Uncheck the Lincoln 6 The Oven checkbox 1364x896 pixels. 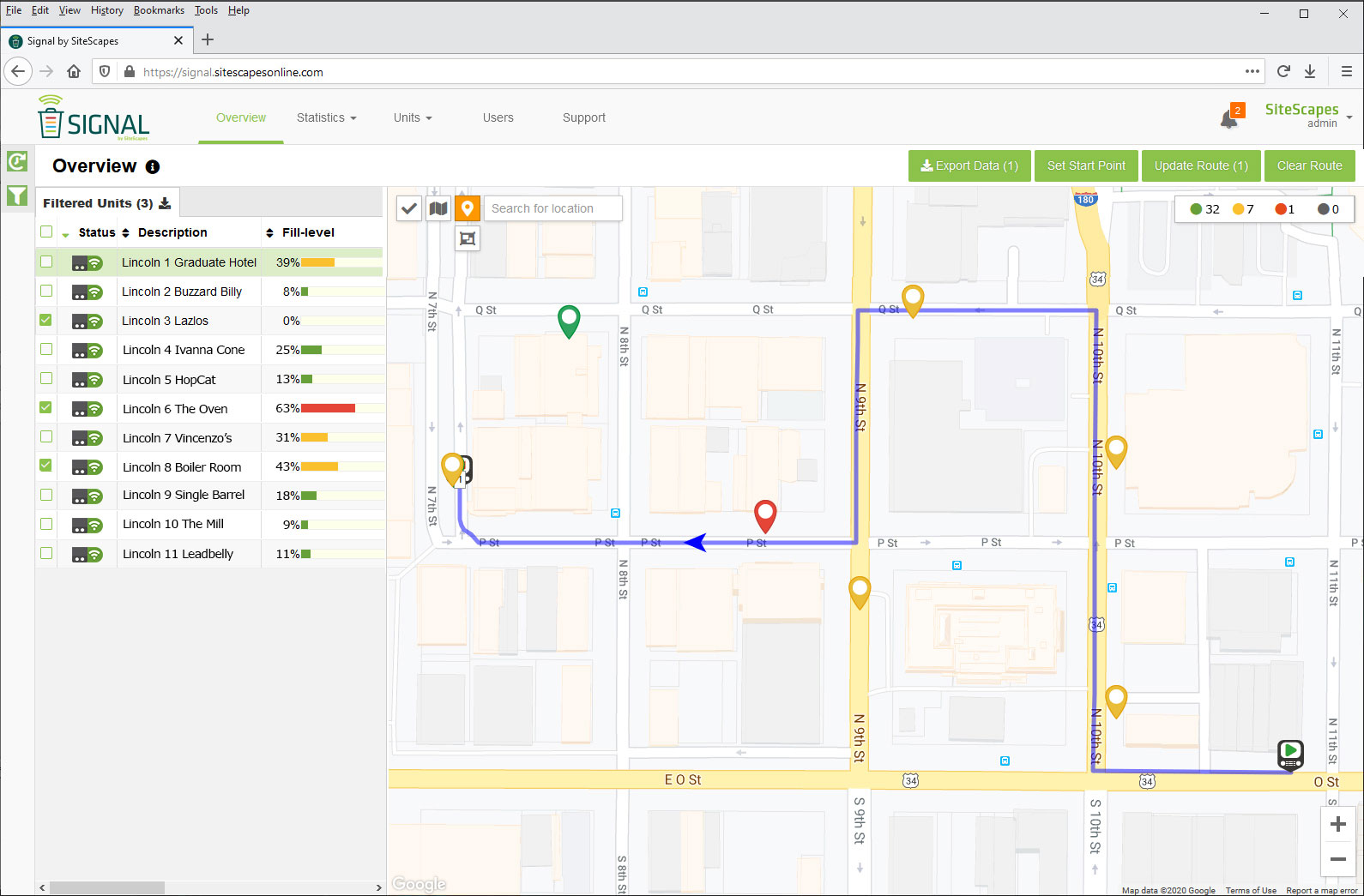point(46,408)
